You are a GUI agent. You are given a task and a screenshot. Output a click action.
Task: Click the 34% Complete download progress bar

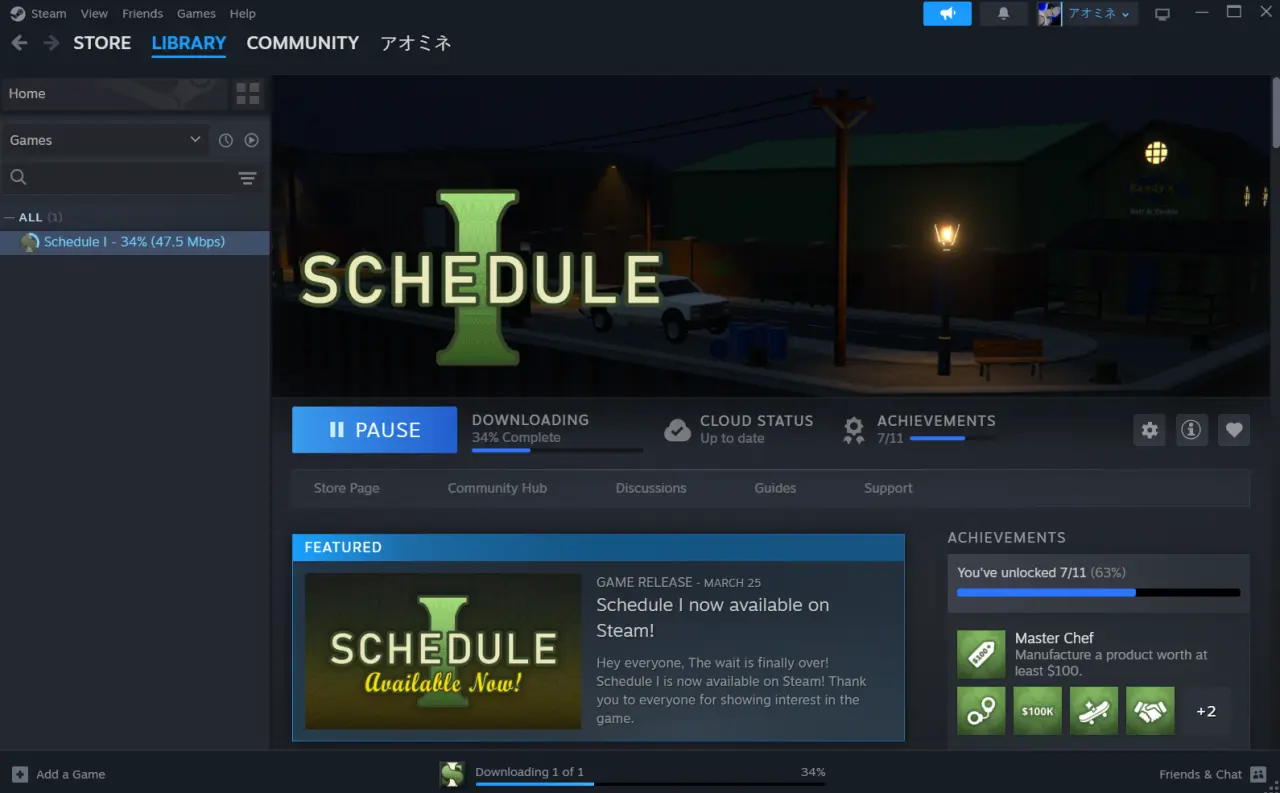557,451
